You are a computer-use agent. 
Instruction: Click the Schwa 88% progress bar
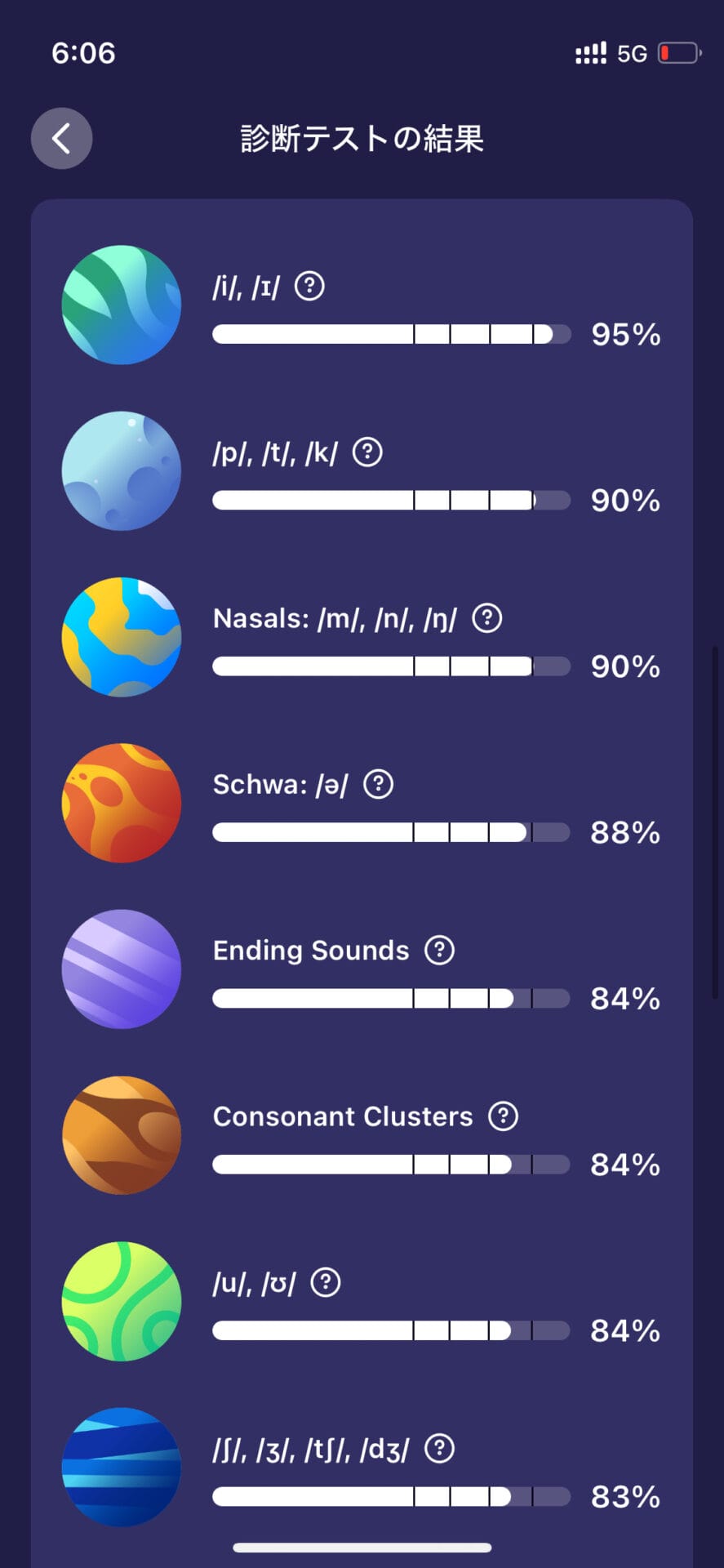(391, 832)
